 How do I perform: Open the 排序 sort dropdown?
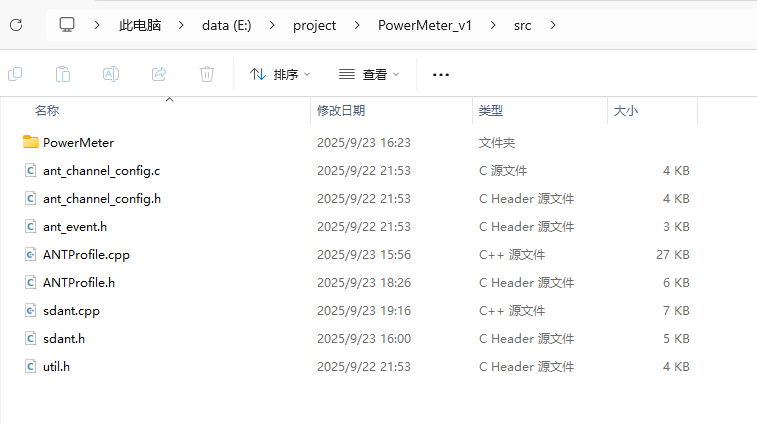(280, 74)
